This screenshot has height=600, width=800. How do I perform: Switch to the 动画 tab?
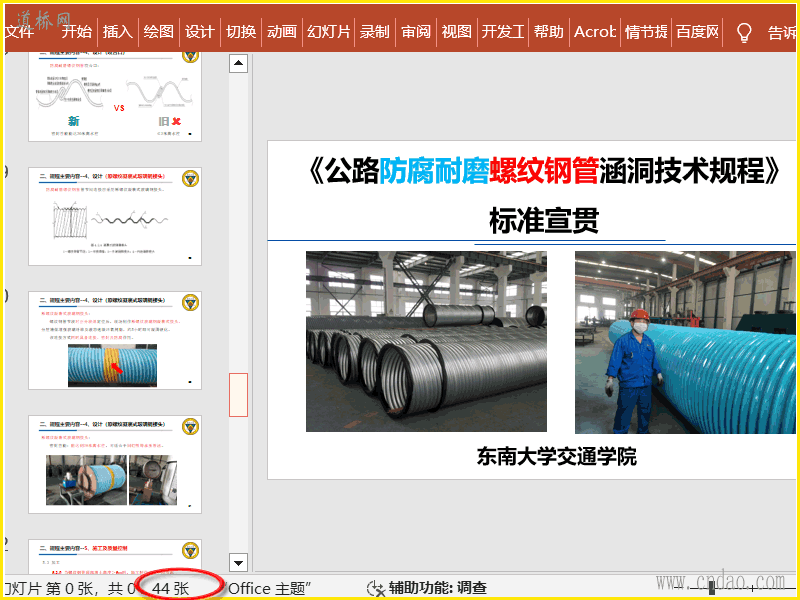(282, 32)
